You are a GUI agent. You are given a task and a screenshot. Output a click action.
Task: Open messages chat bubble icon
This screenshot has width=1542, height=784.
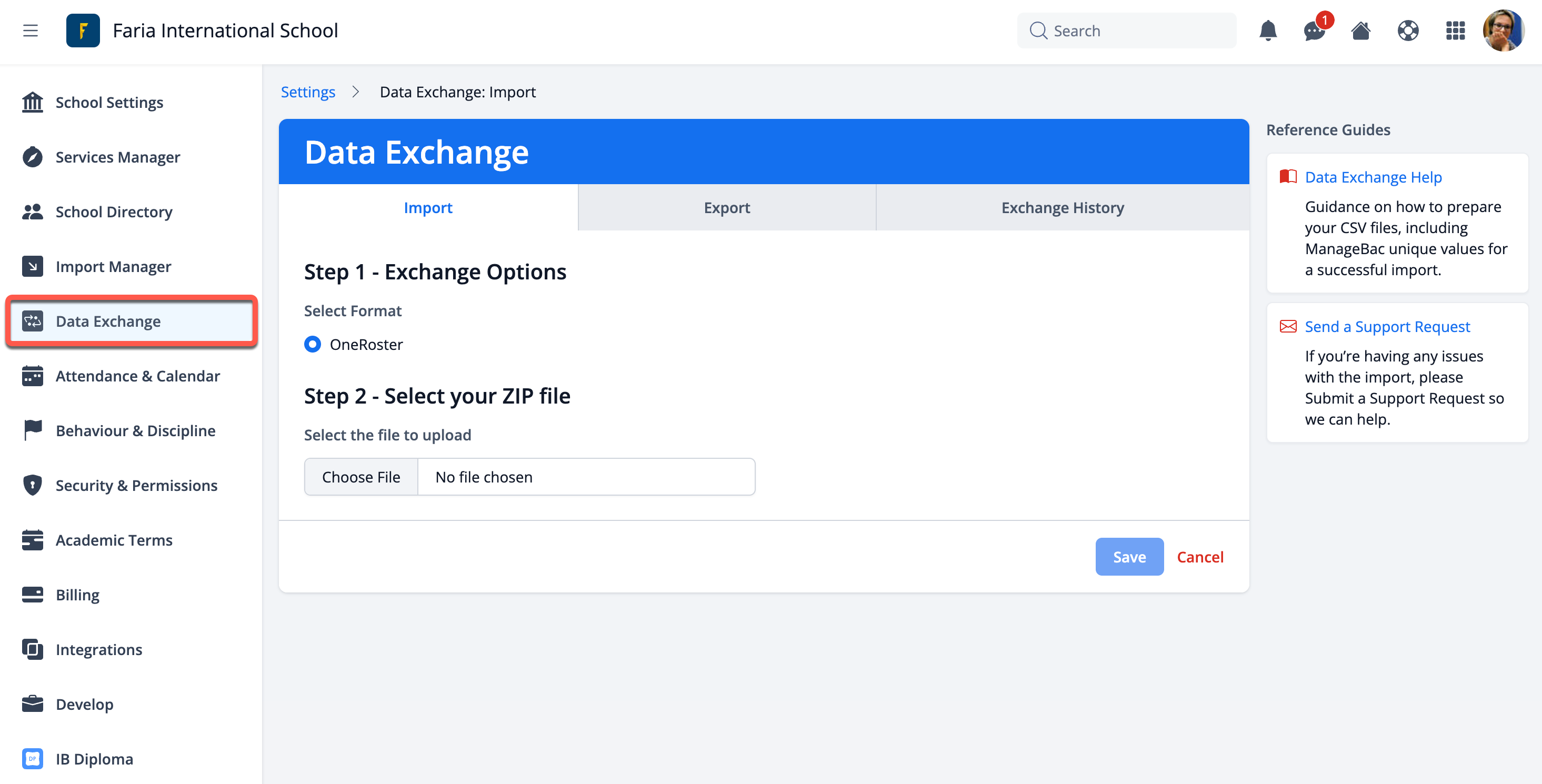(1314, 31)
